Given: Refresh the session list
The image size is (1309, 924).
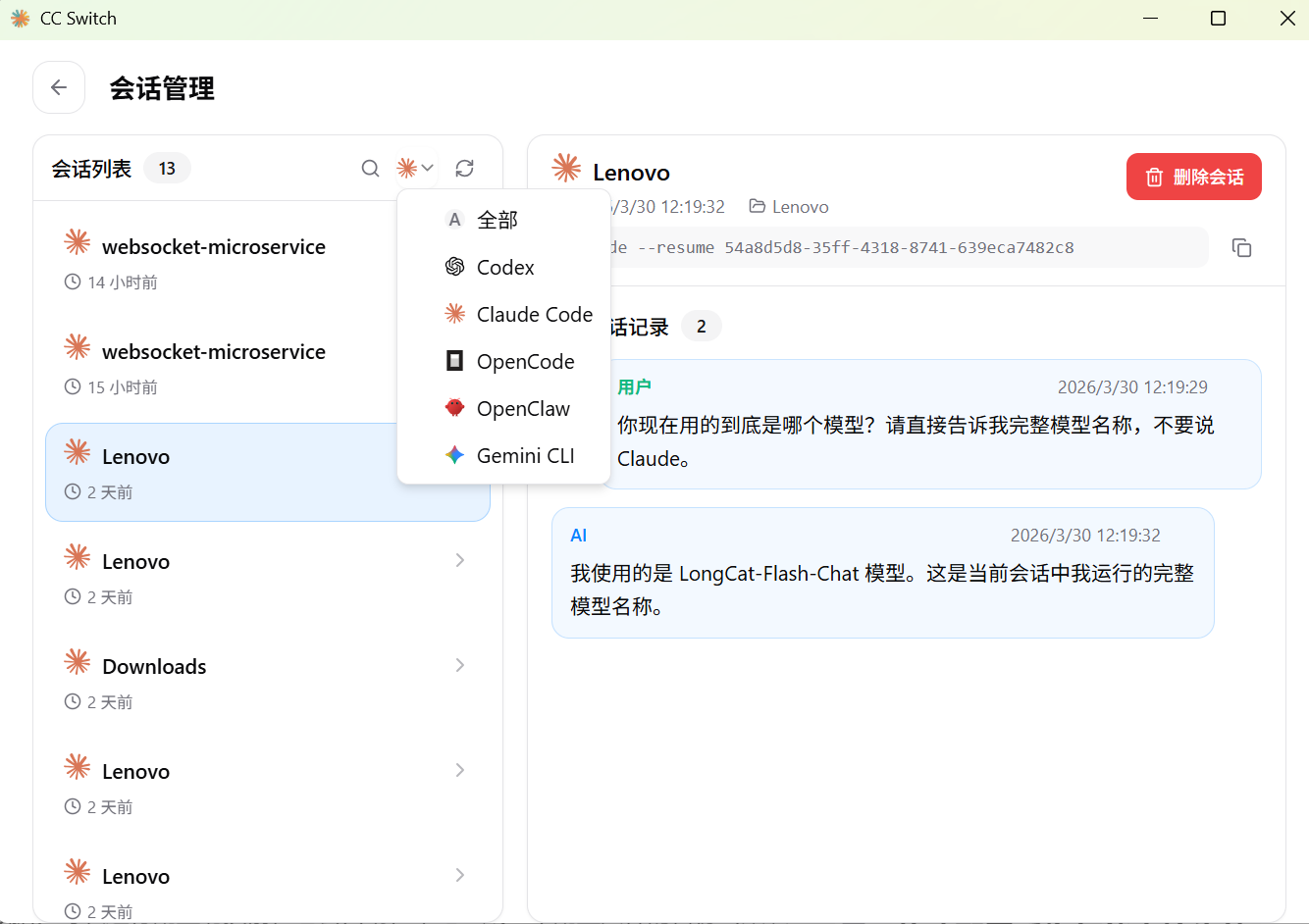Looking at the screenshot, I should pos(465,169).
